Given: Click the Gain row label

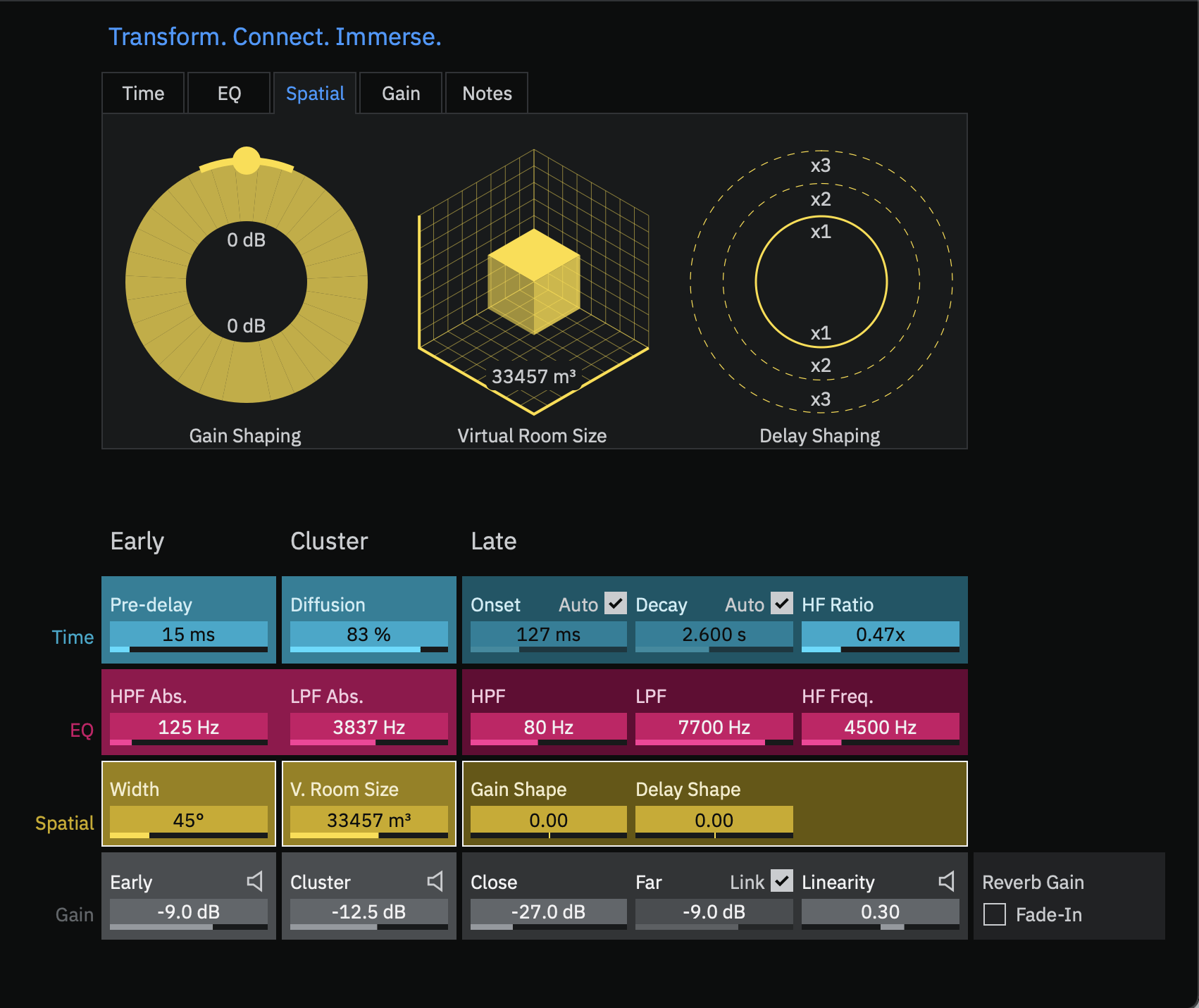Looking at the screenshot, I should [x=75, y=914].
